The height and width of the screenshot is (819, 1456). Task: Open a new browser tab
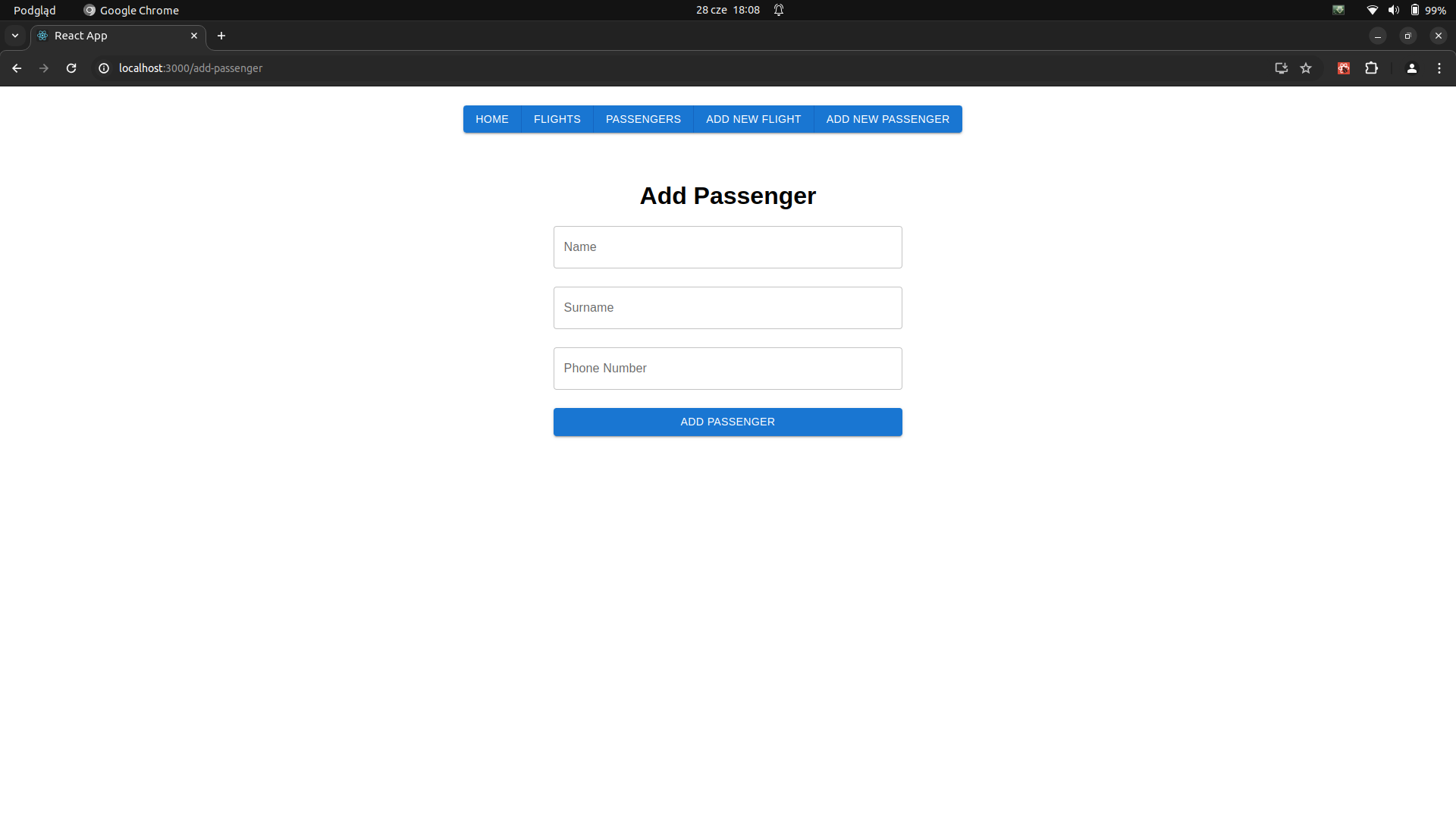point(221,36)
